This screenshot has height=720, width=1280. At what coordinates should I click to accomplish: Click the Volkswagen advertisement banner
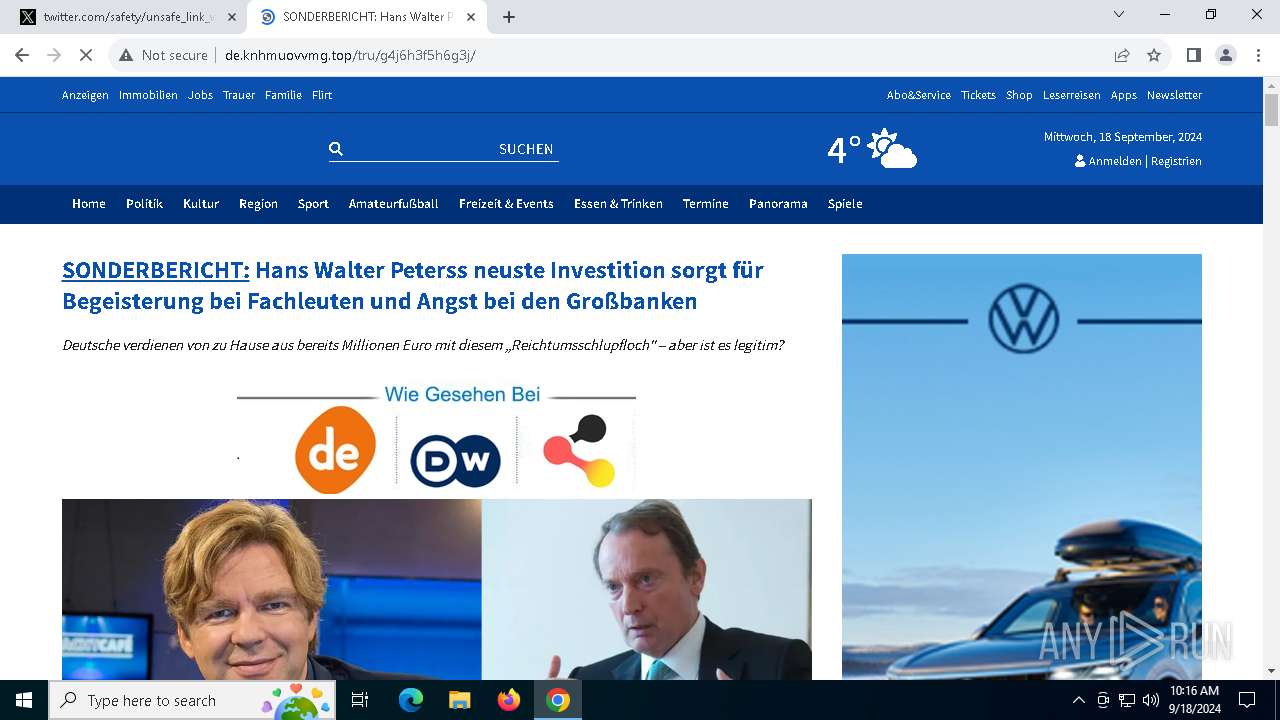(1022, 467)
